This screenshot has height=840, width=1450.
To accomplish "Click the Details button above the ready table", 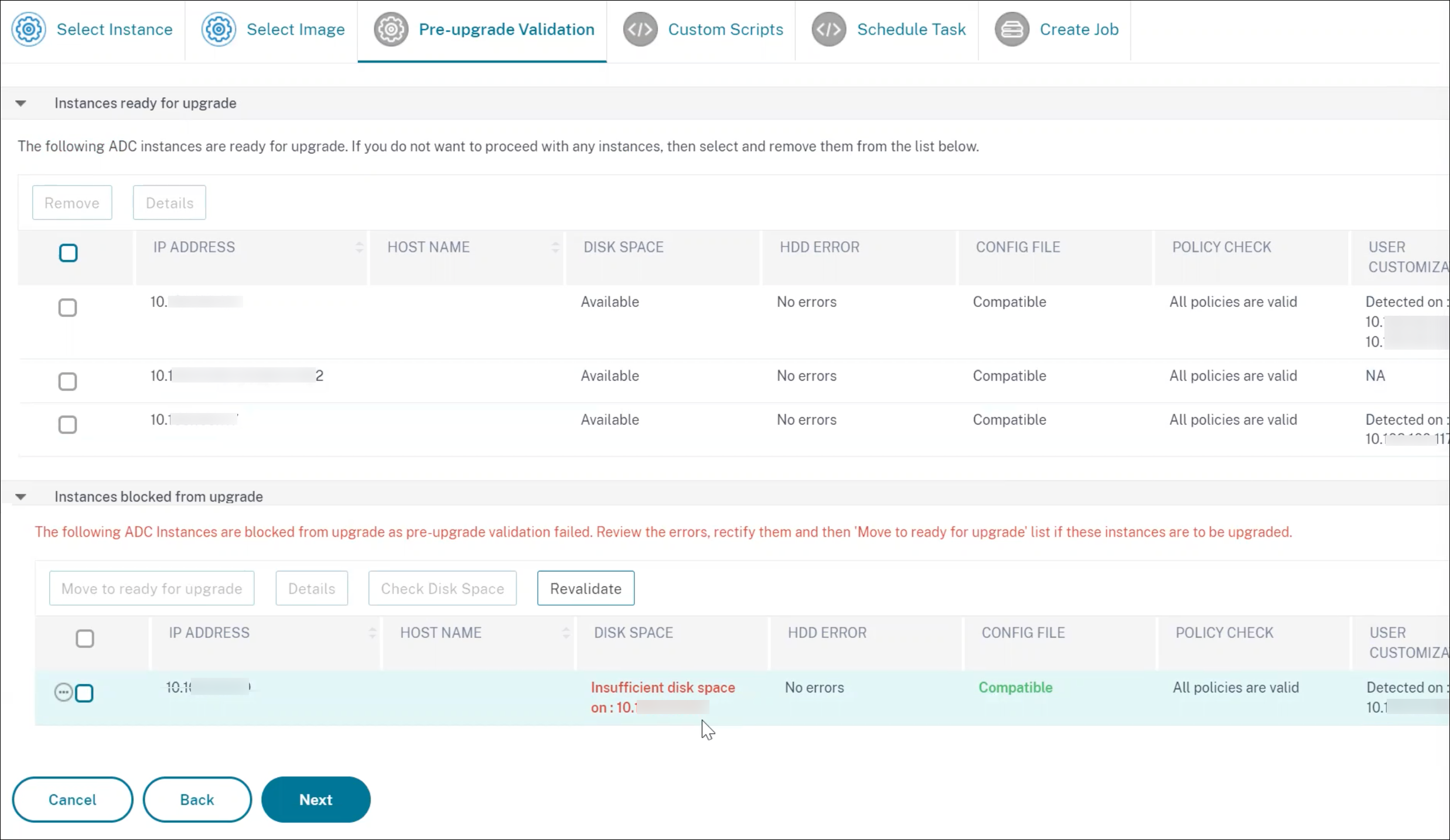I will click(169, 203).
